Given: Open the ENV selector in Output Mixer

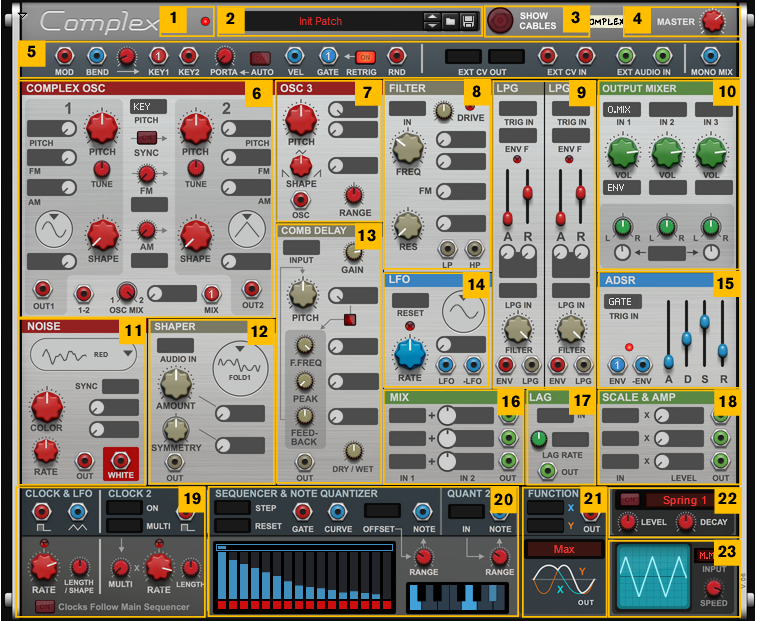Looking at the screenshot, I should tap(622, 187).
